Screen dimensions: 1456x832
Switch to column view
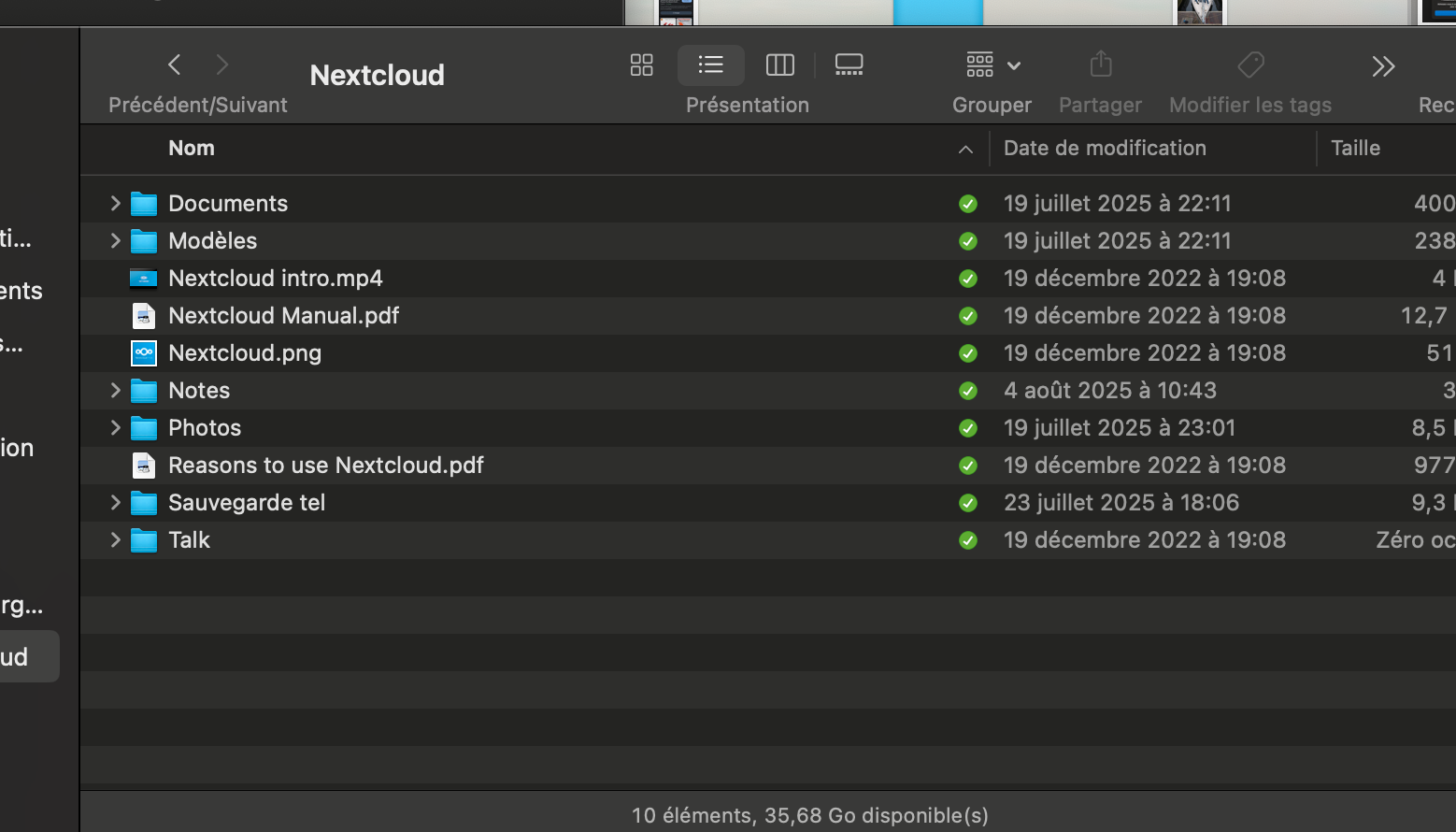coord(779,65)
